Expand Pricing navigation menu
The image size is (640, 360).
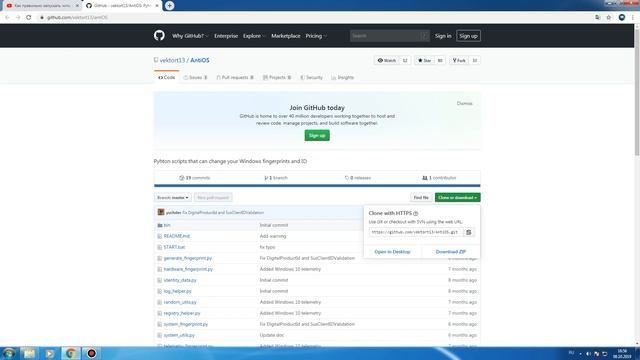point(316,36)
